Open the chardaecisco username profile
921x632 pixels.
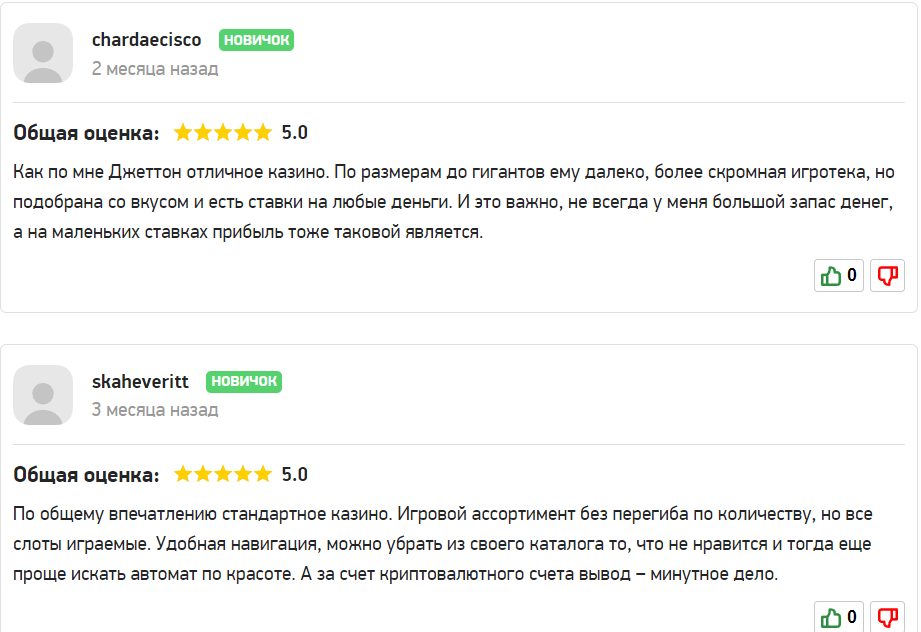[146, 40]
